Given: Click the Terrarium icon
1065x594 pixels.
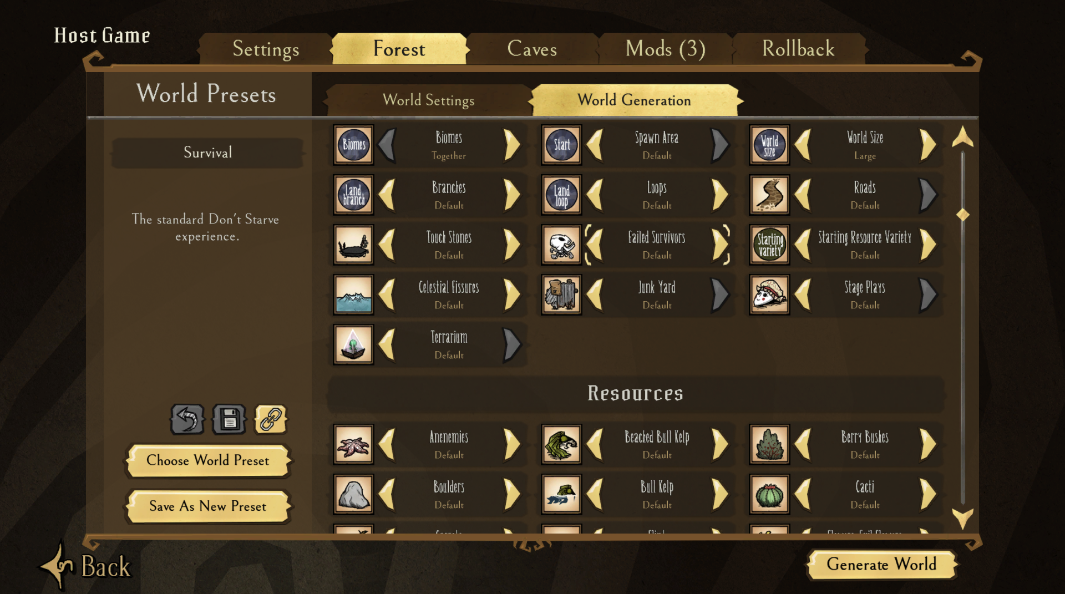Looking at the screenshot, I should [x=353, y=344].
